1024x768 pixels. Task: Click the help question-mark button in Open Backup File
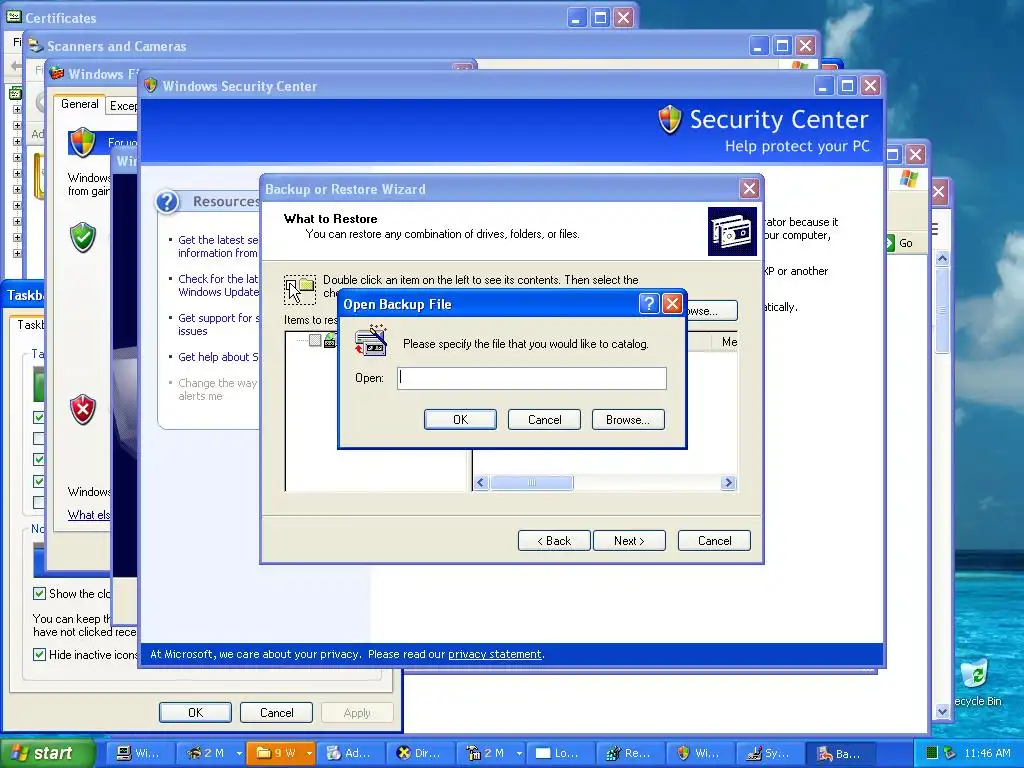[x=648, y=304]
